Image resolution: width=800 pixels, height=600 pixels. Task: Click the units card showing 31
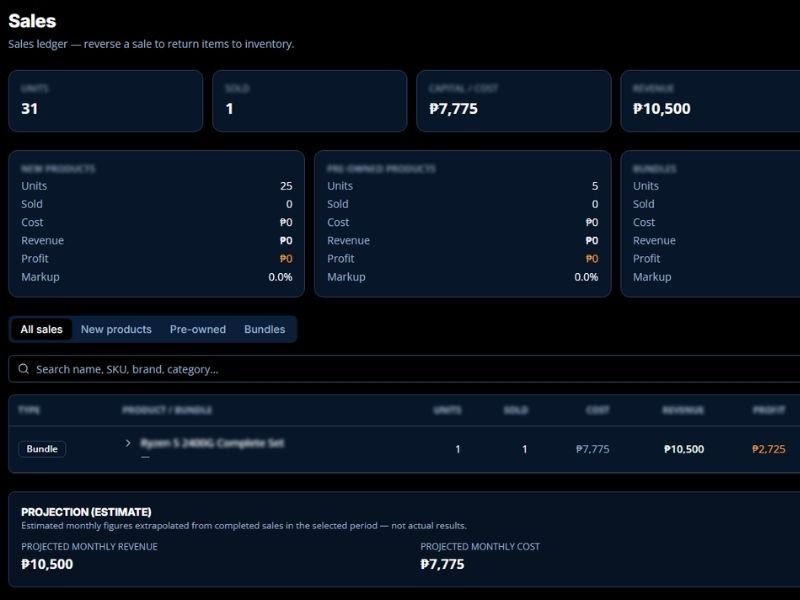click(106, 101)
